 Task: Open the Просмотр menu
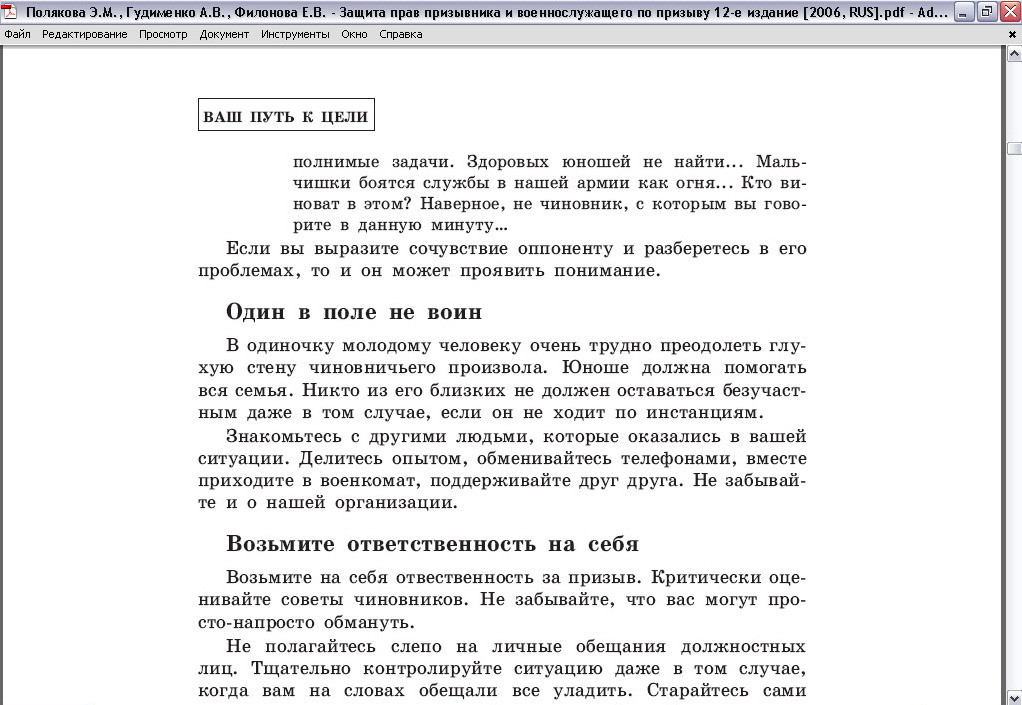(163, 35)
